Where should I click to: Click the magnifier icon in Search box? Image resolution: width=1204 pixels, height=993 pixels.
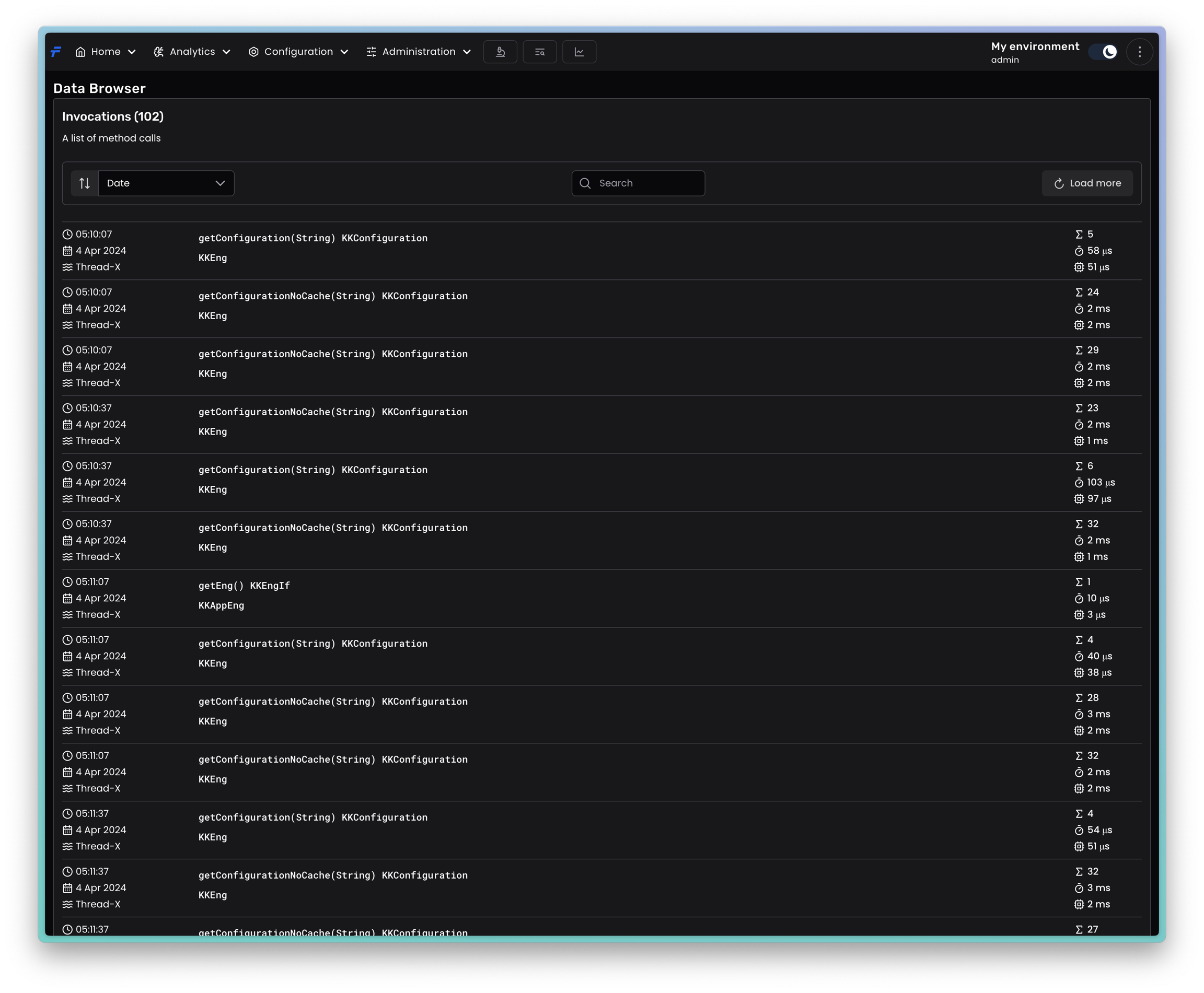click(x=585, y=183)
